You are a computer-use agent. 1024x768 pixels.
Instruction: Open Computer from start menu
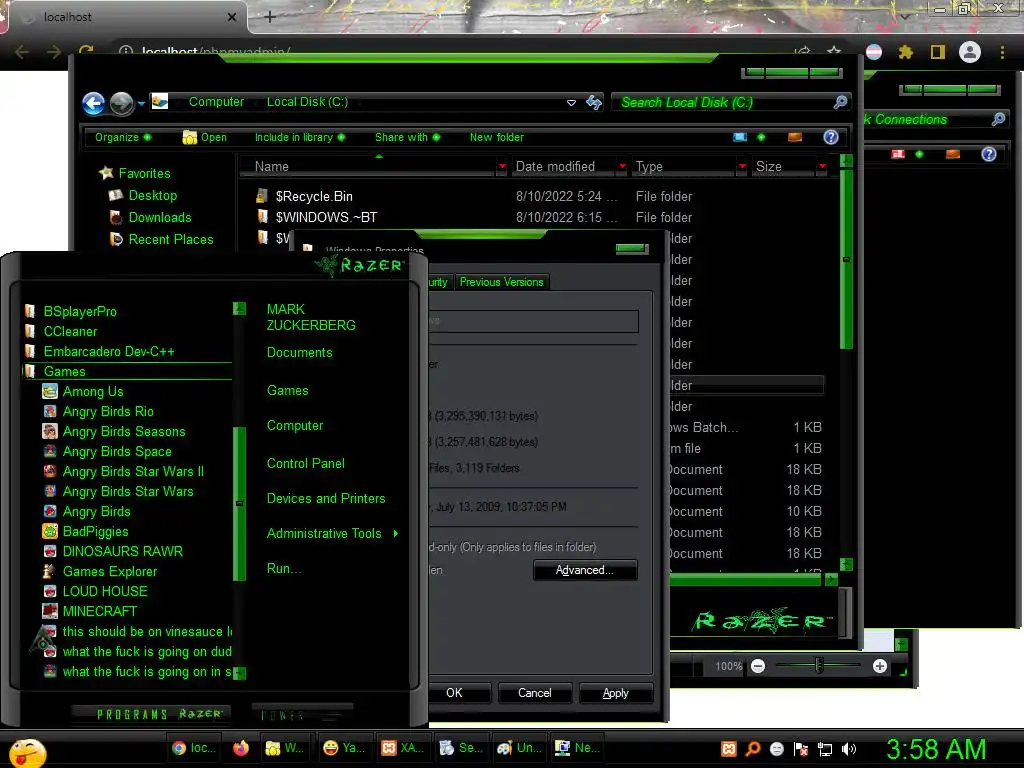point(295,426)
